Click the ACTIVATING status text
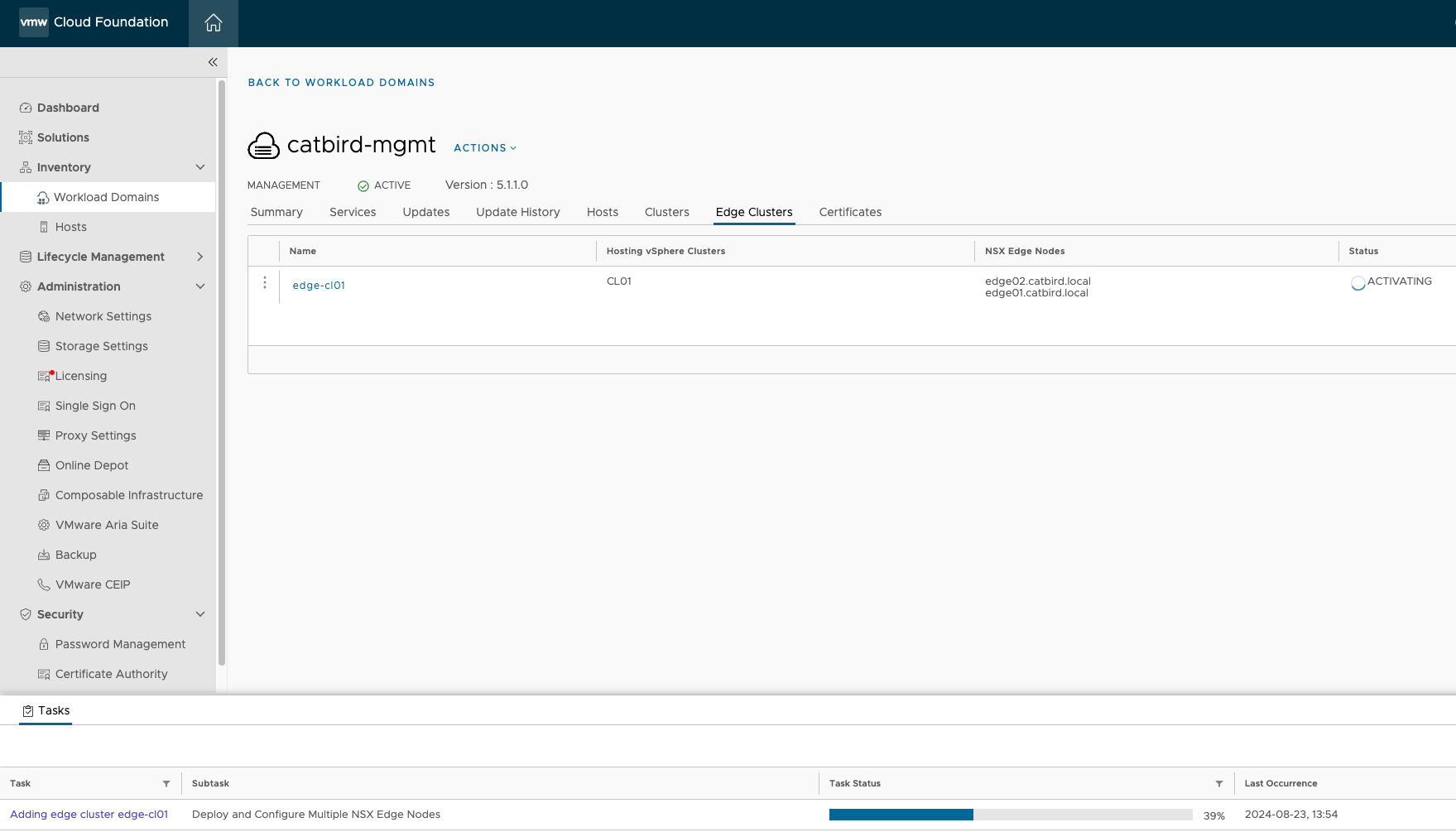1456x832 pixels. pos(1399,281)
